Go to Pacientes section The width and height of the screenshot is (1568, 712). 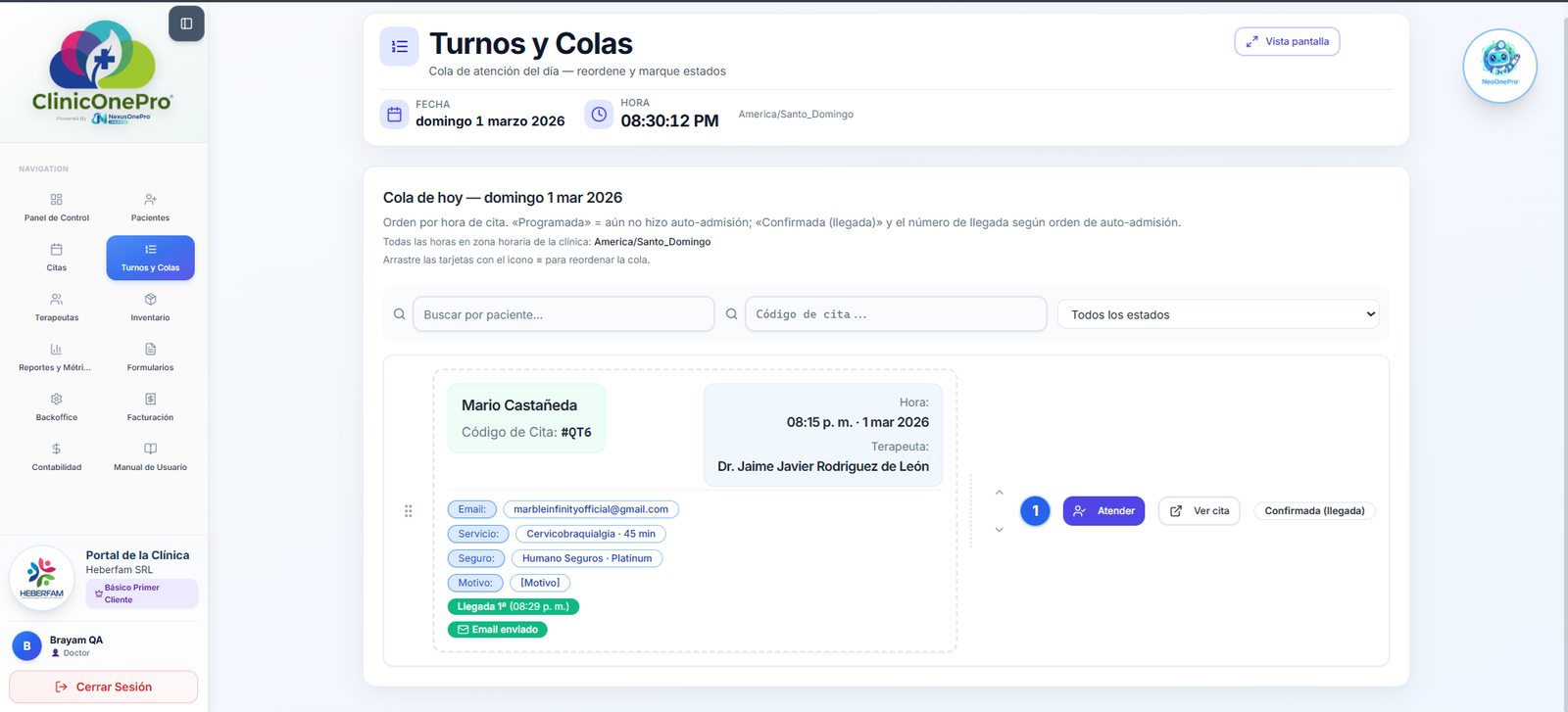point(150,208)
